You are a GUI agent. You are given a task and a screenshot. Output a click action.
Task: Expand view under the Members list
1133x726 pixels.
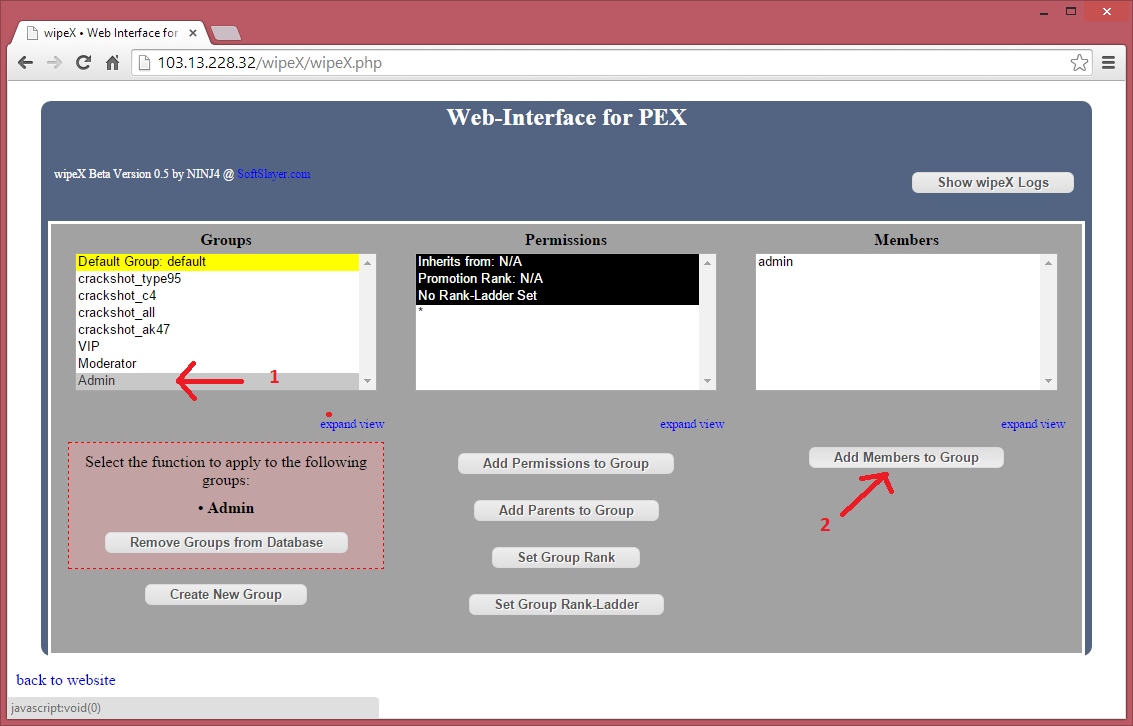tap(1033, 424)
